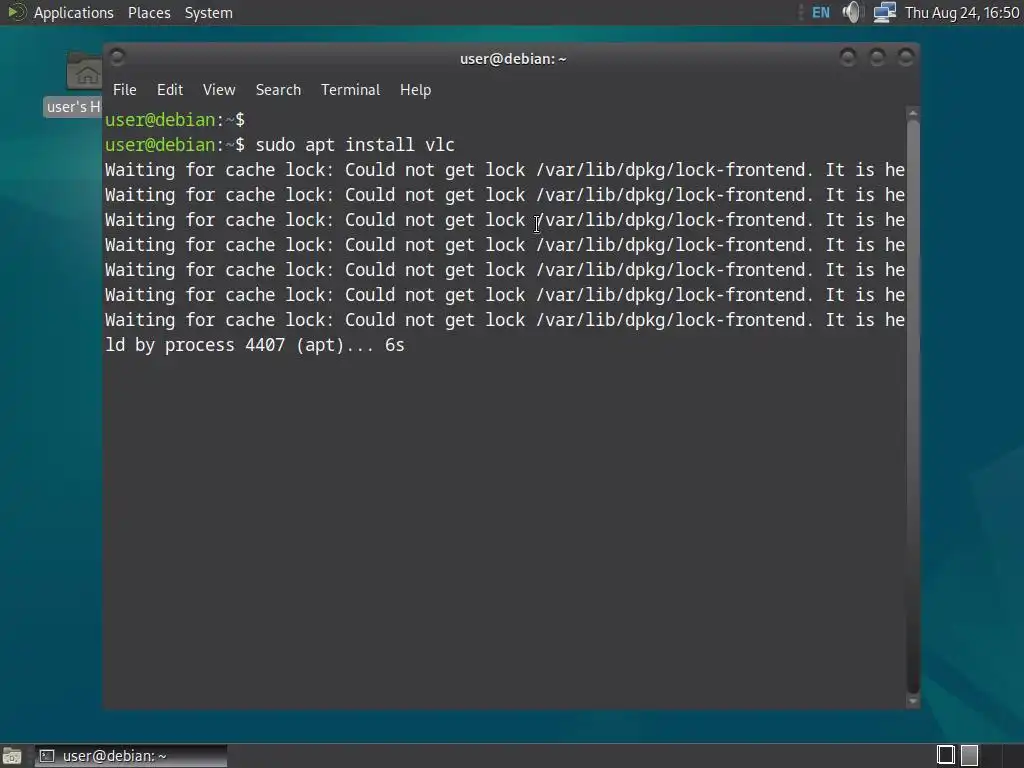Open the terminal File menu
1024x768 pixels.
[124, 89]
